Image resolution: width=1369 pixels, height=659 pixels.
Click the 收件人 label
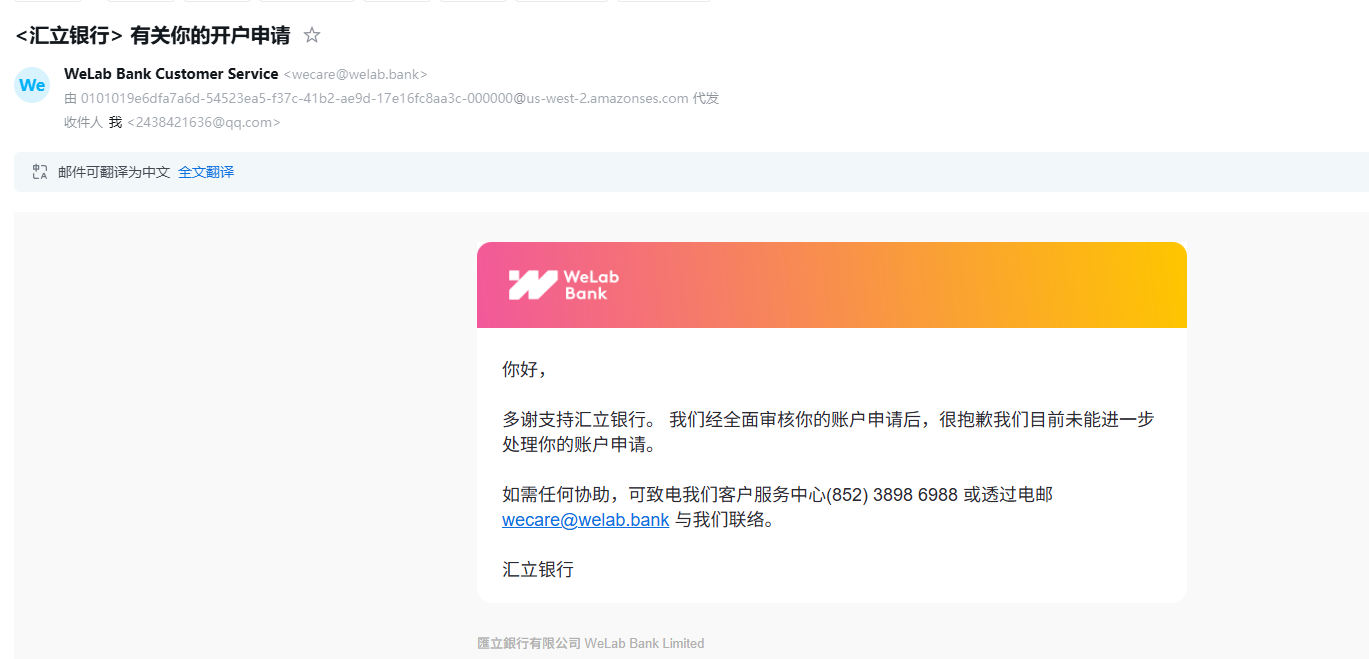click(83, 122)
